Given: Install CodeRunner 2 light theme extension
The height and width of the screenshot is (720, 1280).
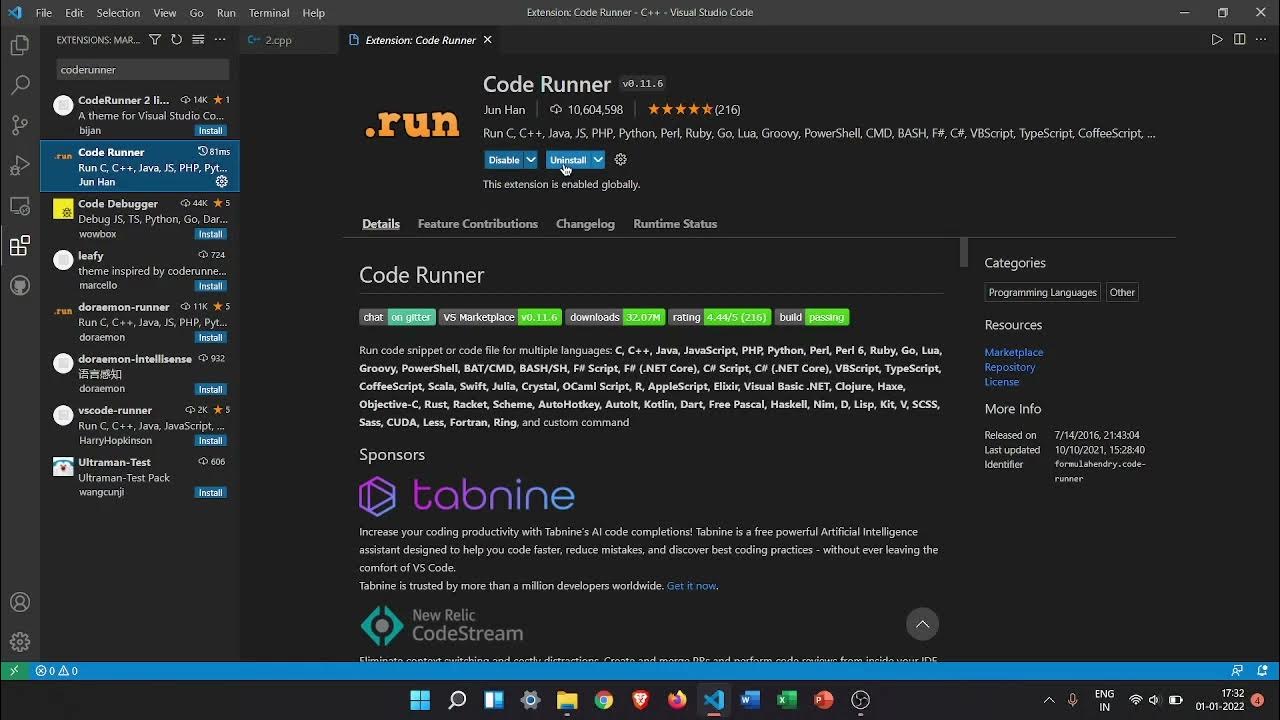Looking at the screenshot, I should pyautogui.click(x=210, y=131).
